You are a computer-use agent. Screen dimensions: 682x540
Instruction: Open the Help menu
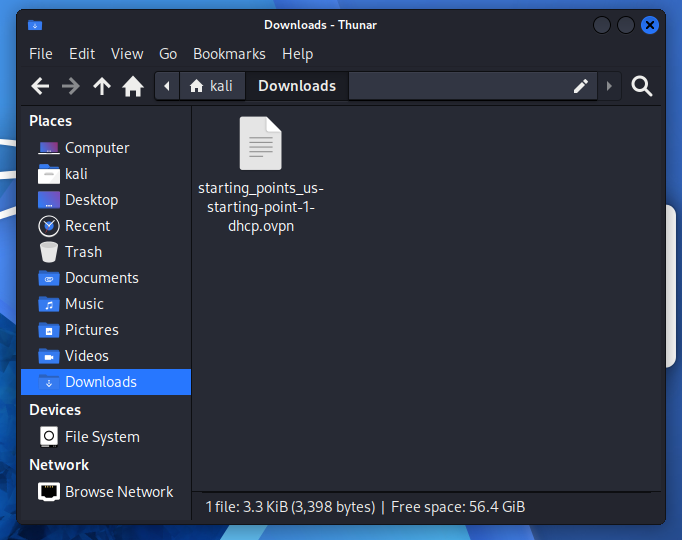click(298, 54)
